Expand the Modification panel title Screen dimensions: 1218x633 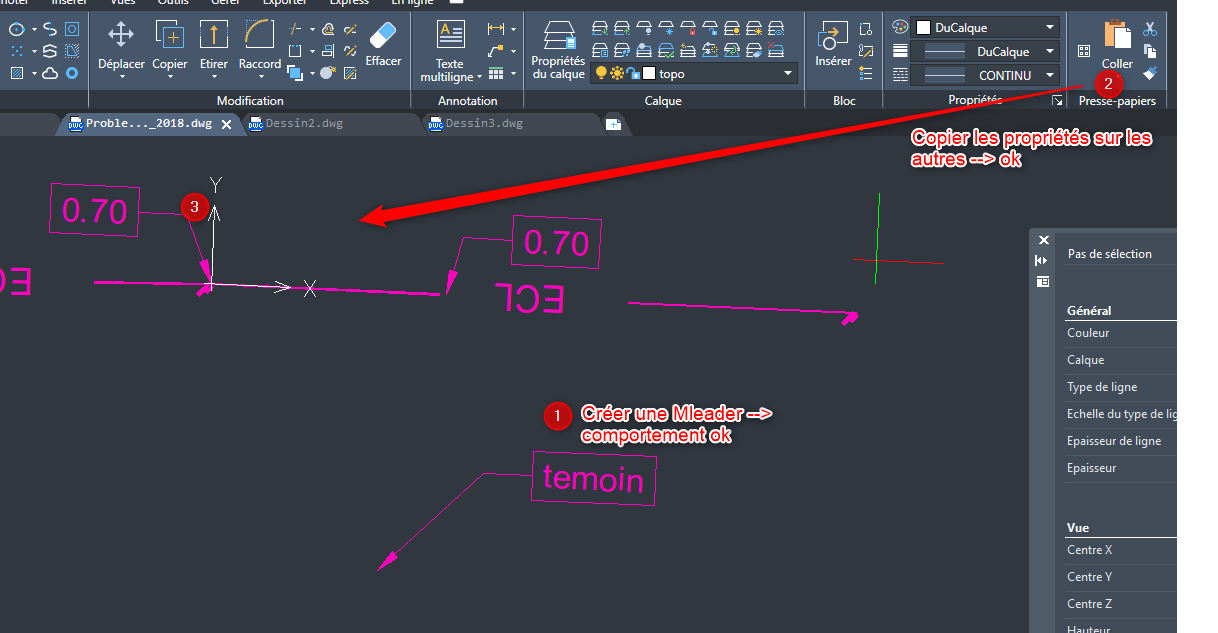click(x=250, y=101)
